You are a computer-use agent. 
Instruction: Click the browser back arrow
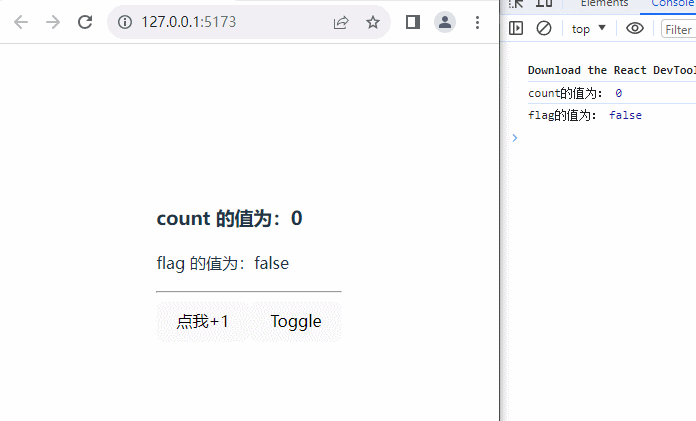pyautogui.click(x=21, y=22)
